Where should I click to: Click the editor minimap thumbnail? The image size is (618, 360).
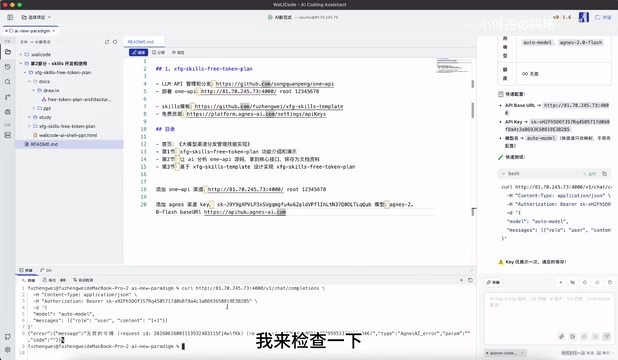(x=454, y=66)
